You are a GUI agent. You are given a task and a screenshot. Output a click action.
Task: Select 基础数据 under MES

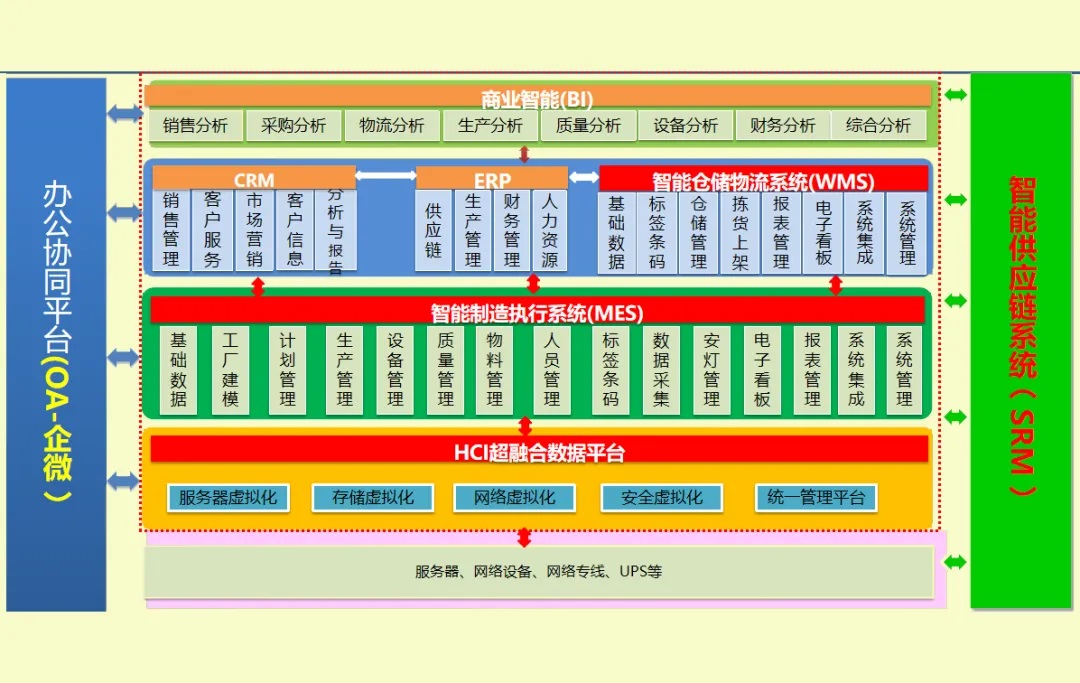tap(178, 370)
